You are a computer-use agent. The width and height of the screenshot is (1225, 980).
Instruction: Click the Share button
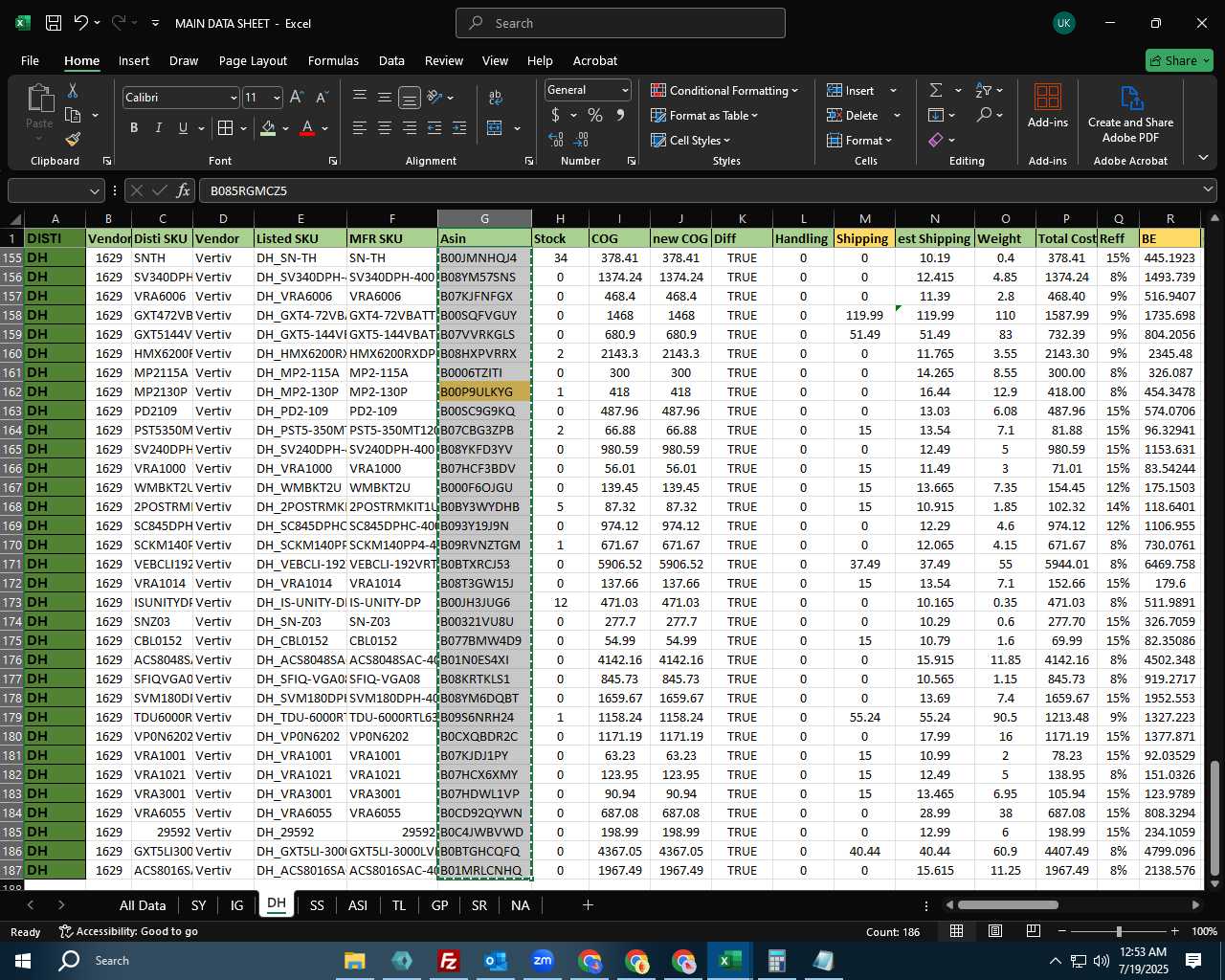pos(1179,60)
